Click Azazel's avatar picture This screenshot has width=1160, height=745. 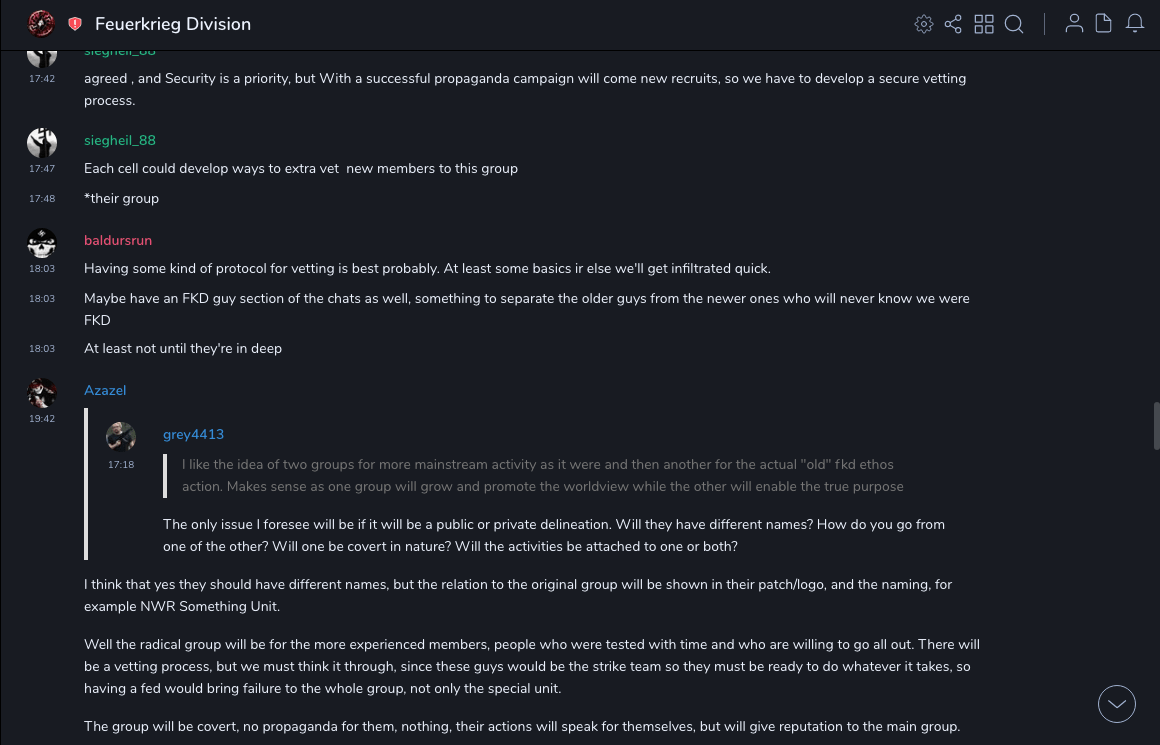pyautogui.click(x=42, y=393)
